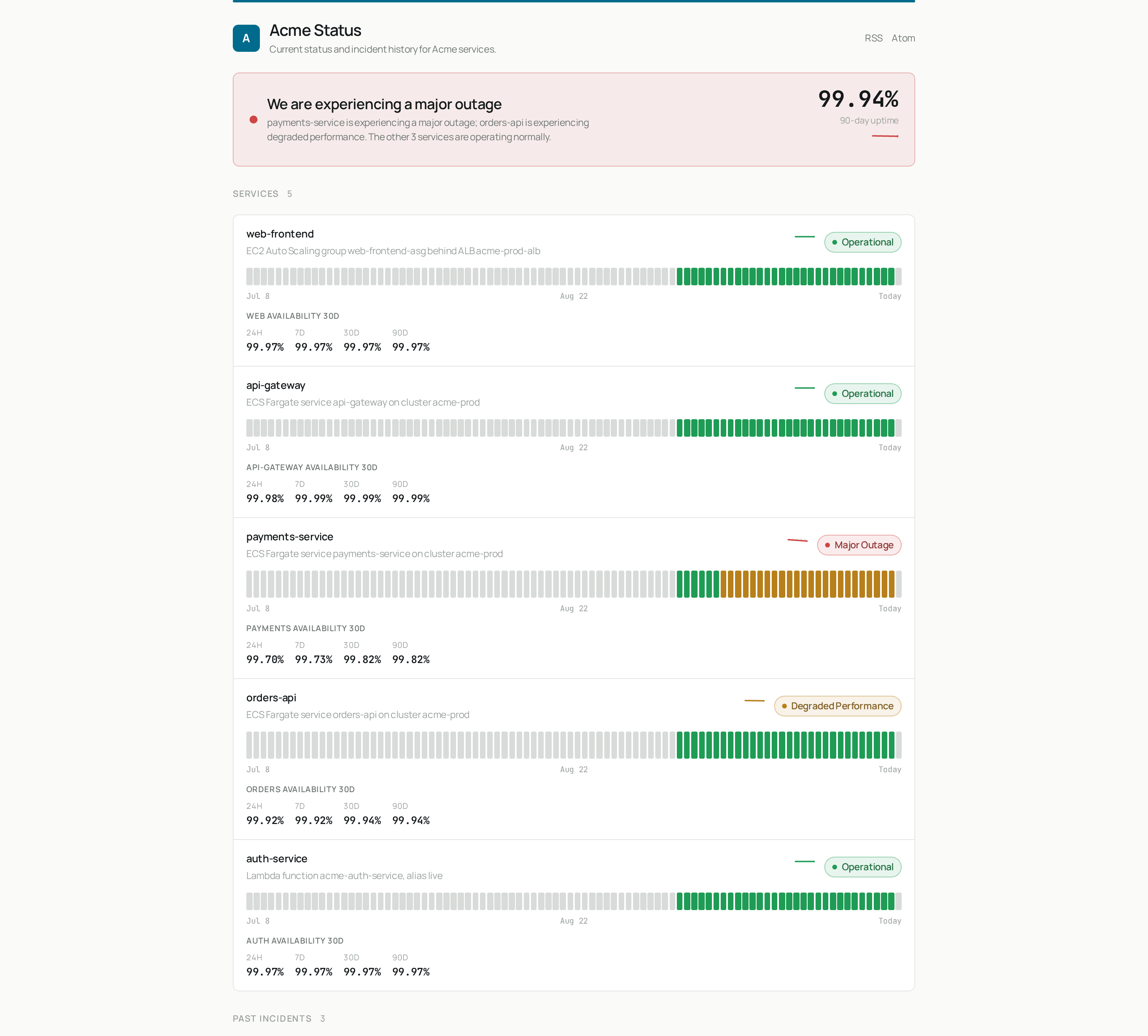Image resolution: width=1148 pixels, height=1036 pixels.
Task: Click the PAST INCIDENTS 3 section heading
Action: (x=279, y=1019)
